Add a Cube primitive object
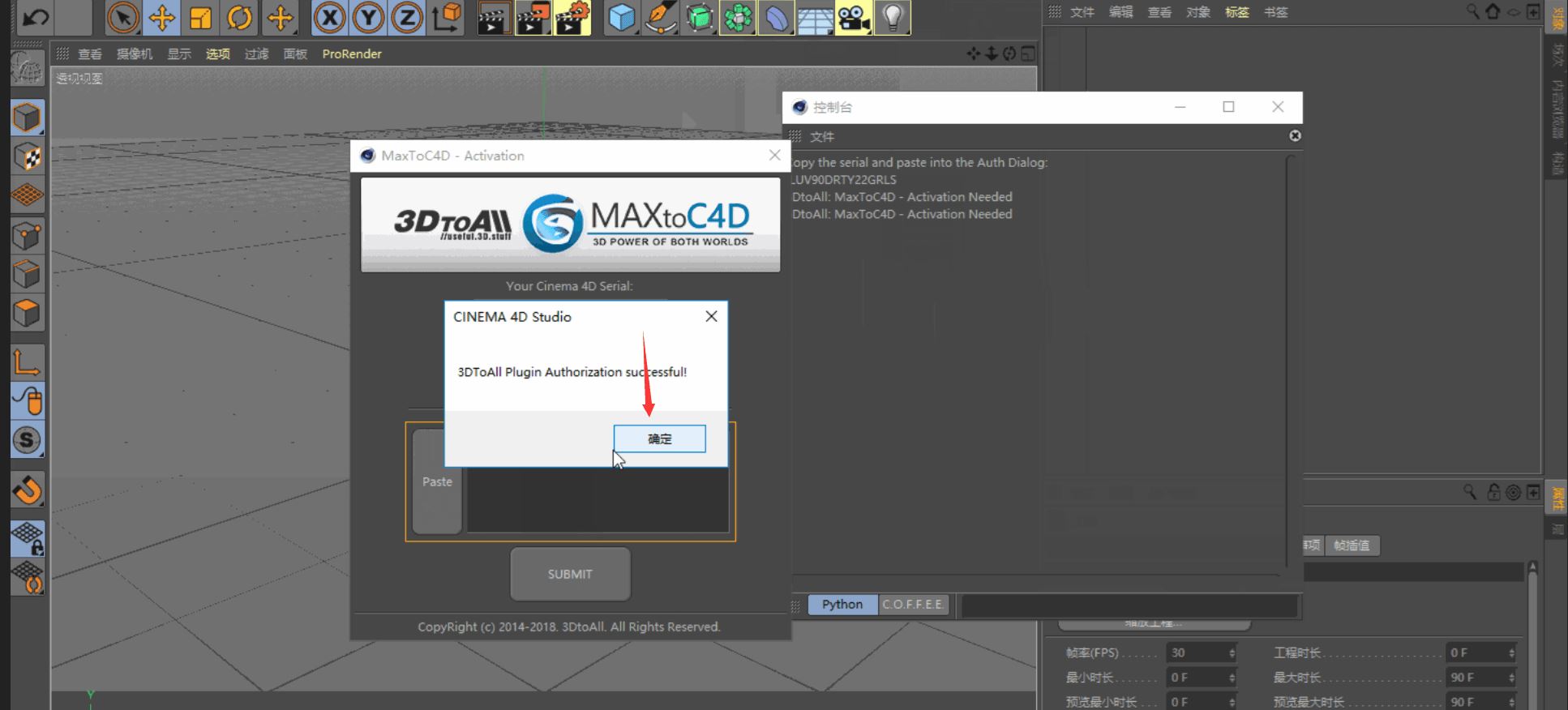This screenshot has width=1568, height=710. pos(622,17)
